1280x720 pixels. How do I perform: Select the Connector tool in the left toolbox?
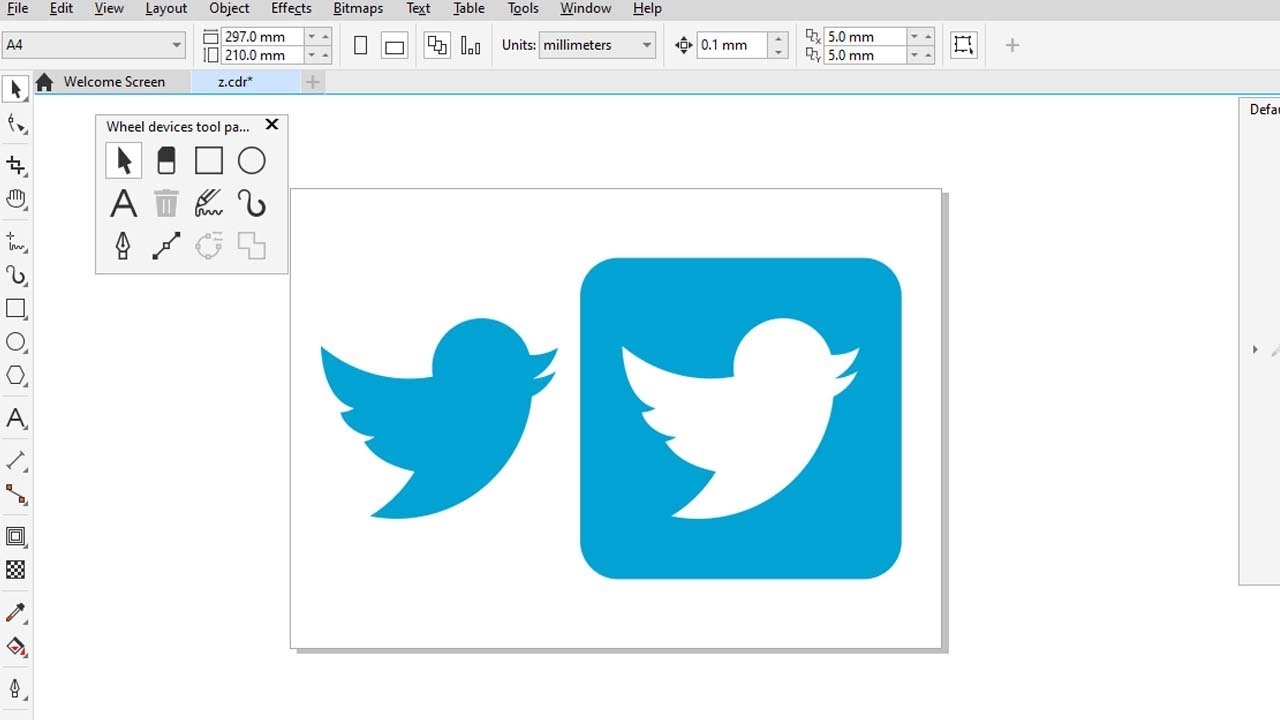point(15,494)
